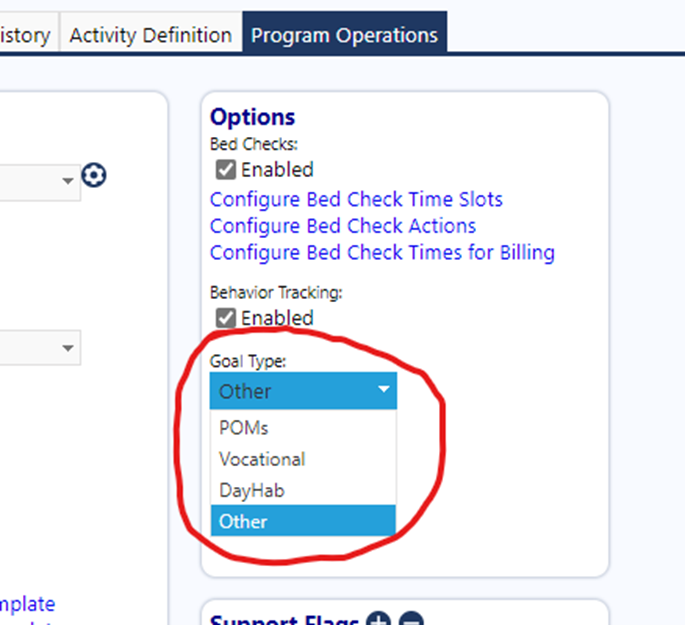
Task: Click the Goal Type dropdown arrow
Action: 384,389
